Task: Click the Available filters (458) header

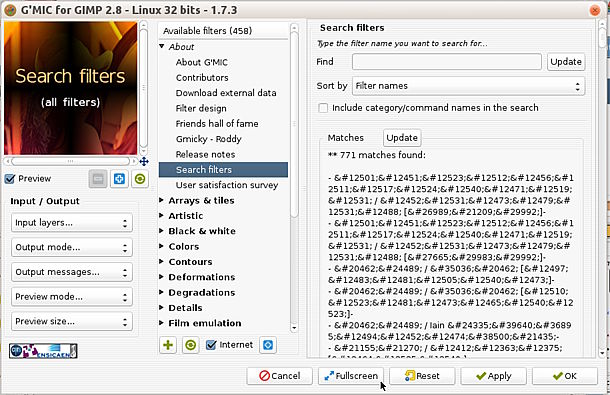Action: point(223,31)
